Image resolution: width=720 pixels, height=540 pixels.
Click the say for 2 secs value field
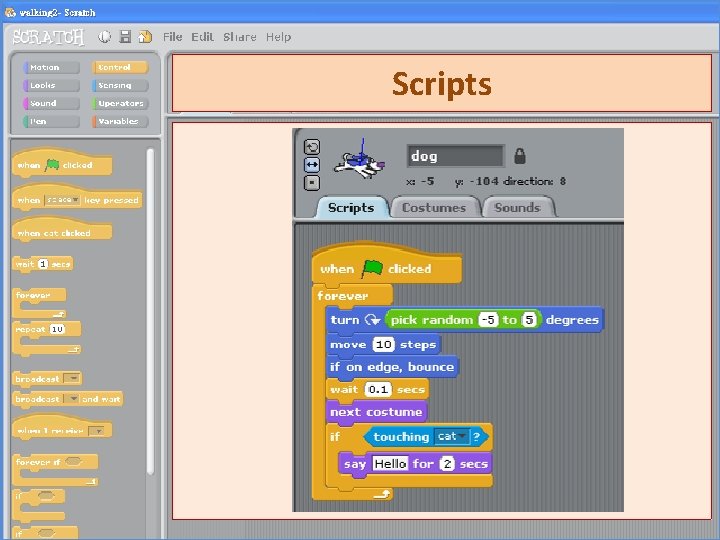(447, 464)
